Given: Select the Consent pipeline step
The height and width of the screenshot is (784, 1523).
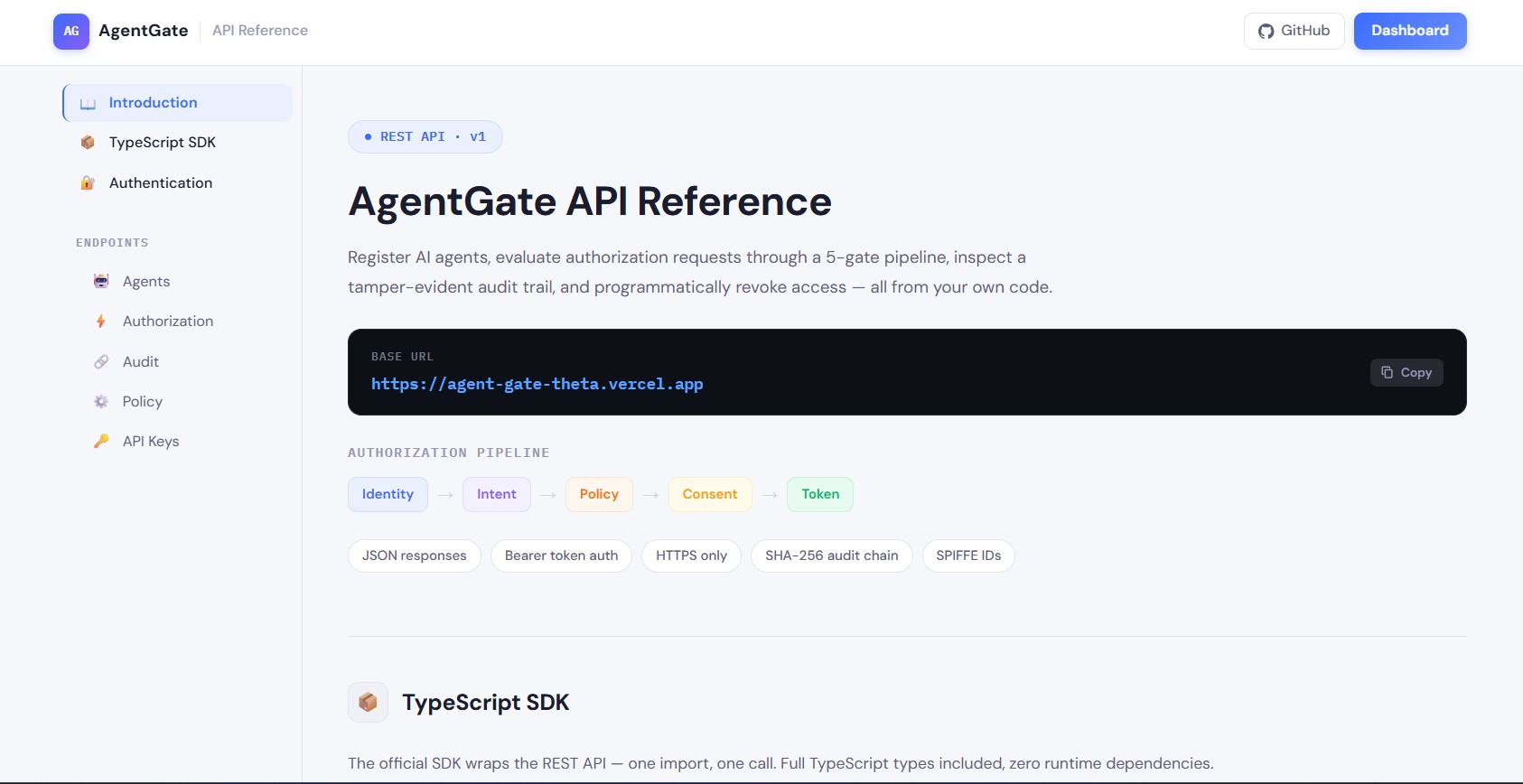Looking at the screenshot, I should coord(710,494).
